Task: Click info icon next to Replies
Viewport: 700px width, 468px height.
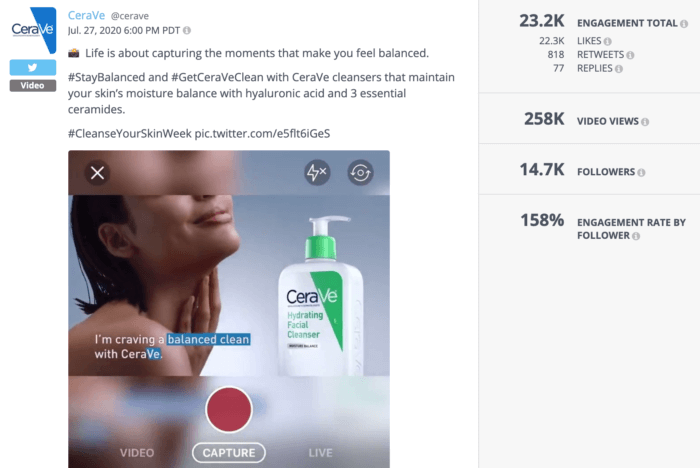Action: point(619,69)
